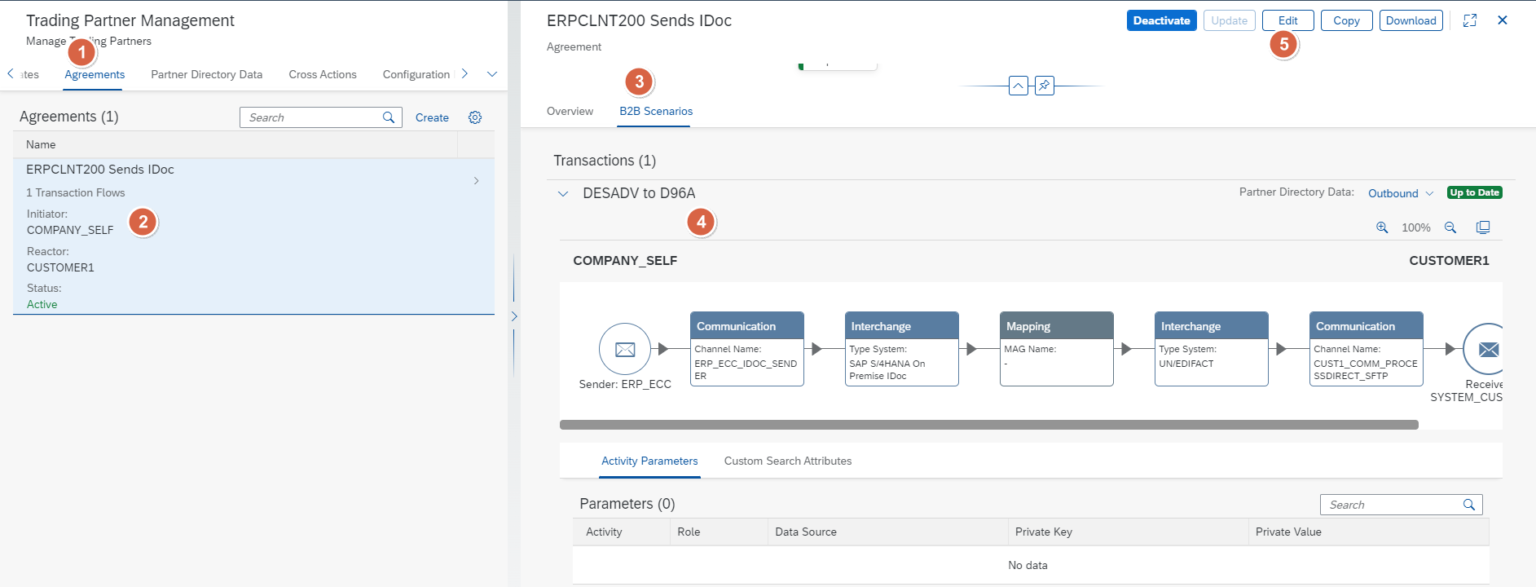1536x587 pixels.
Task: Open the Partner Directory Data tab
Action: pyautogui.click(x=207, y=75)
